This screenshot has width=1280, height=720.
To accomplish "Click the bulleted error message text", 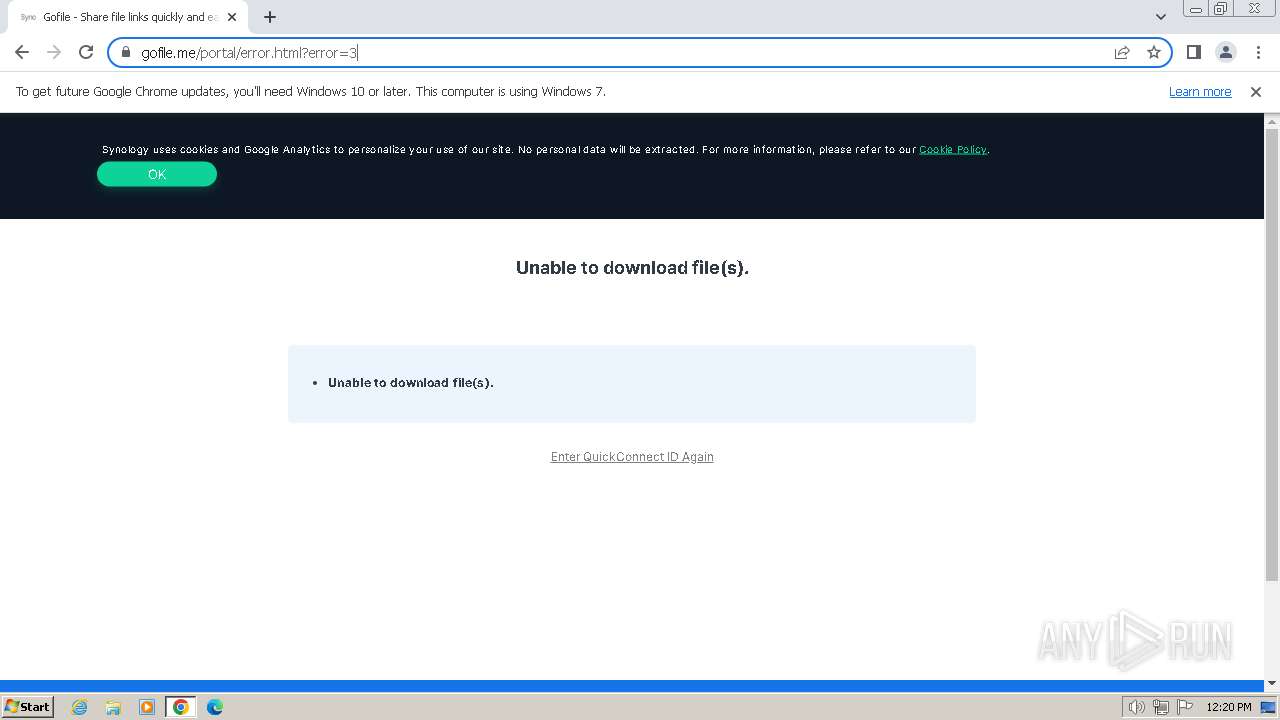I will 410,382.
